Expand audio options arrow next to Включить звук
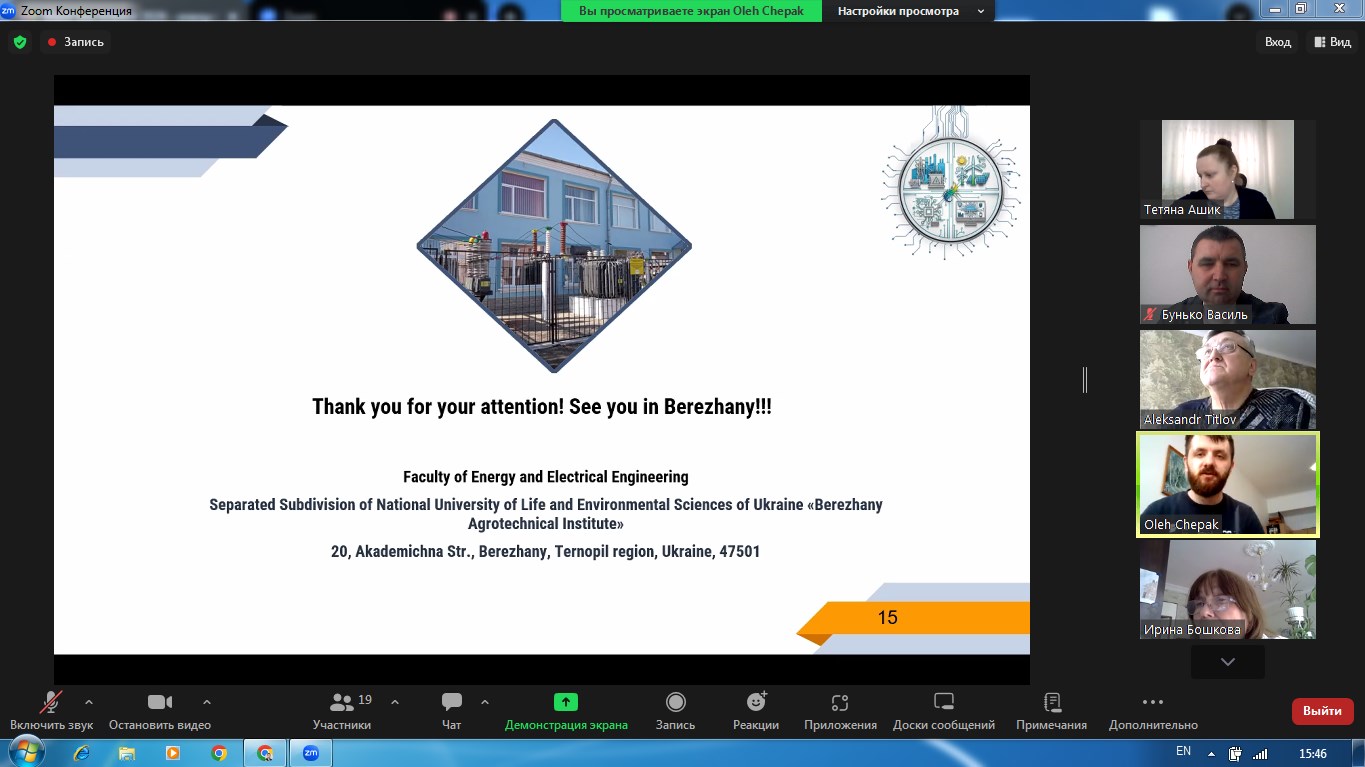The image size is (1365, 767). tap(89, 702)
